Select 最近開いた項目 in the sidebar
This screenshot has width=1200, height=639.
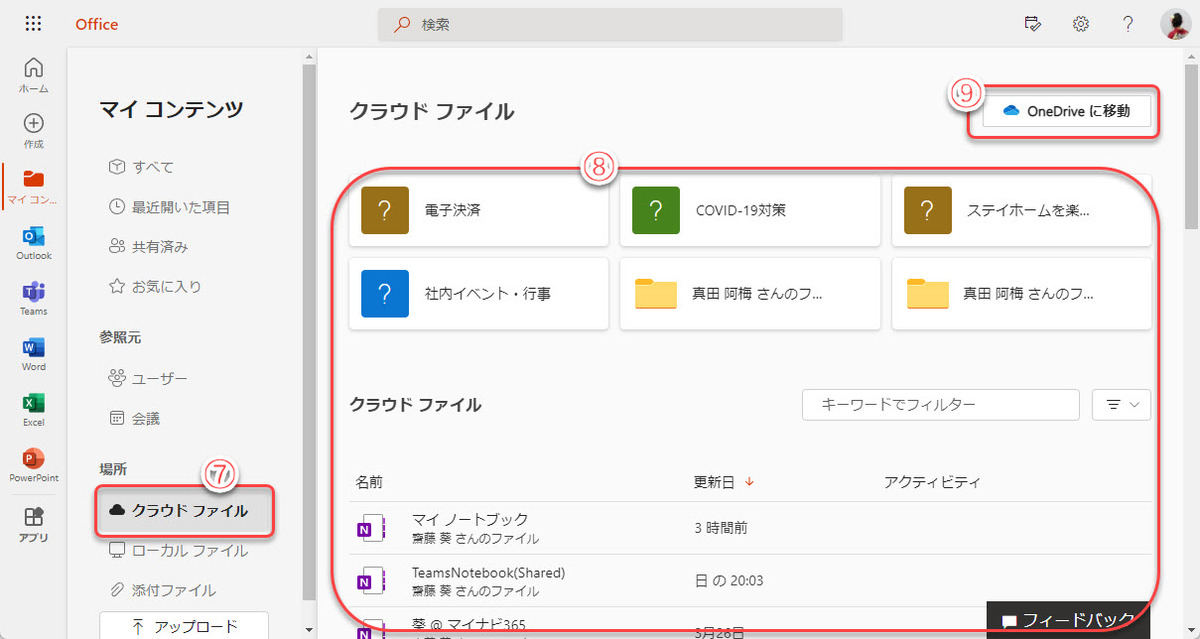[169, 207]
